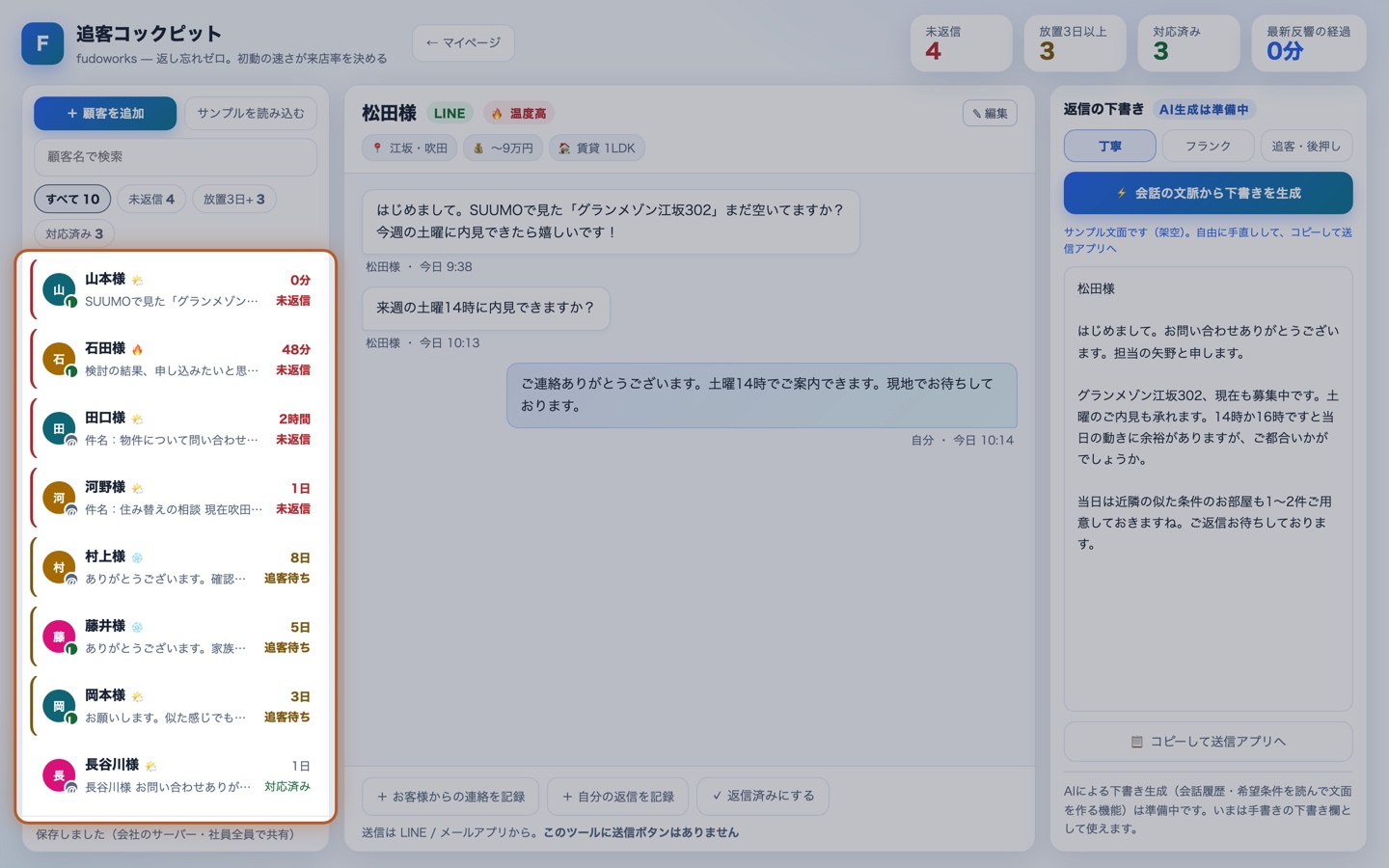Click the 最新反響の経過 0分 stat card

pyautogui.click(x=1309, y=43)
